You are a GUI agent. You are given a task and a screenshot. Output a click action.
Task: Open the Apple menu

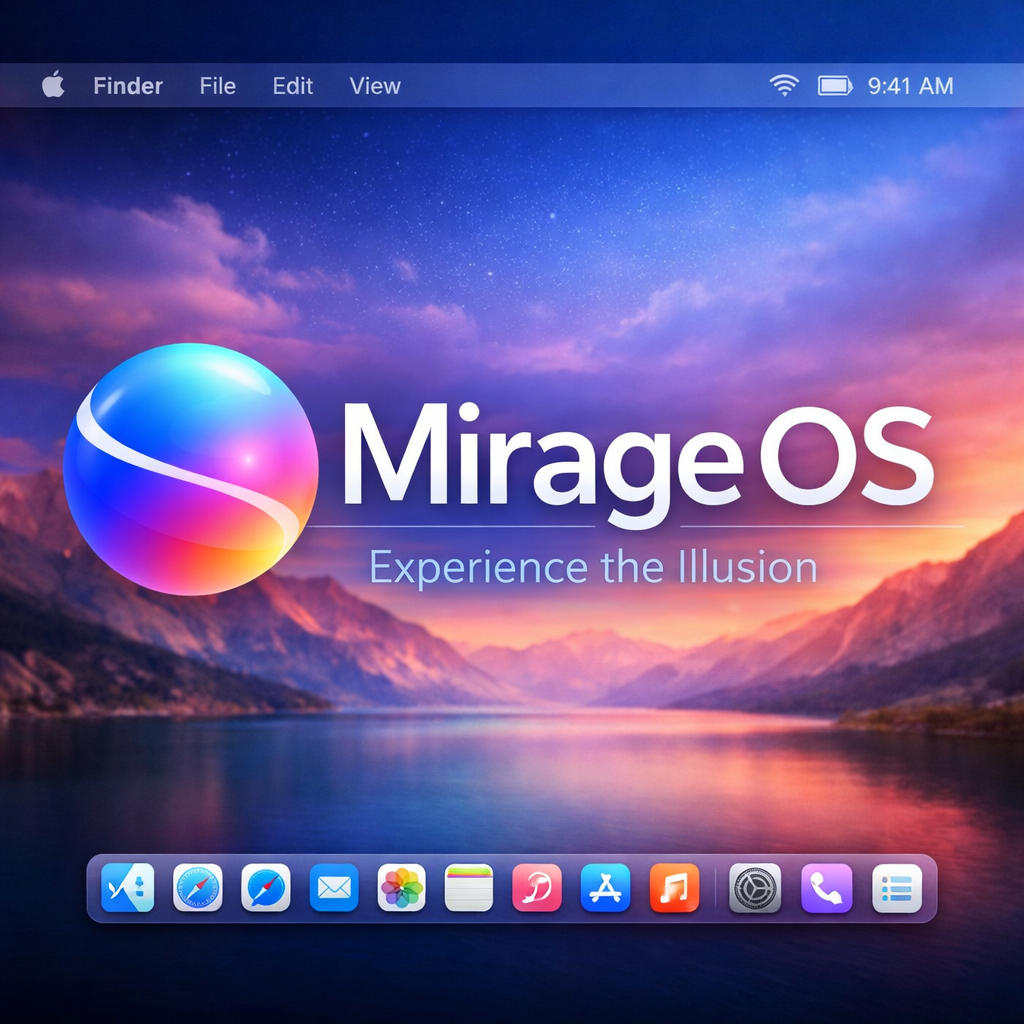click(x=54, y=86)
